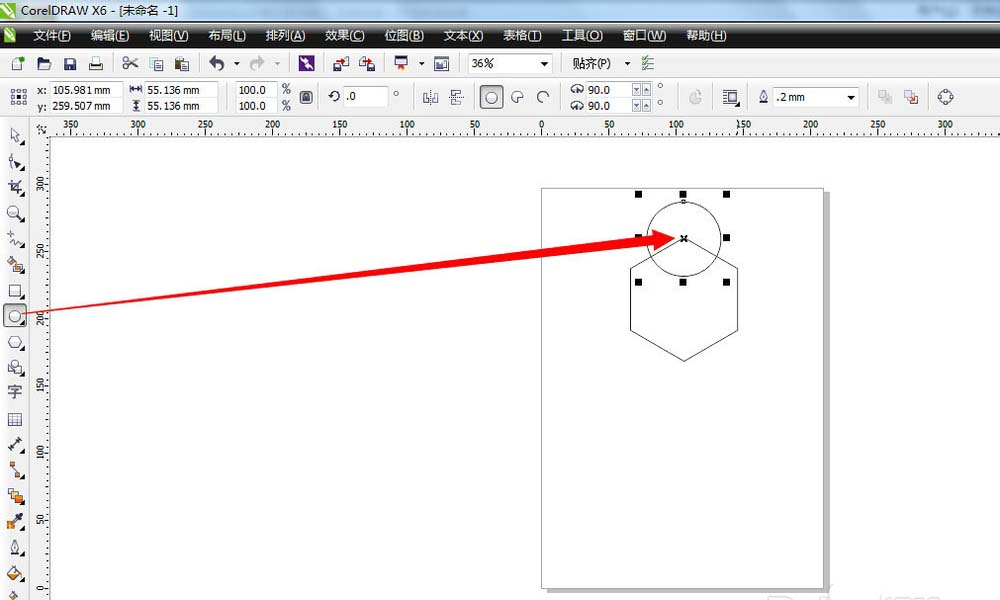Expand the 贴齐(P) snap dropdown
The height and width of the screenshot is (600, 1000).
[627, 64]
